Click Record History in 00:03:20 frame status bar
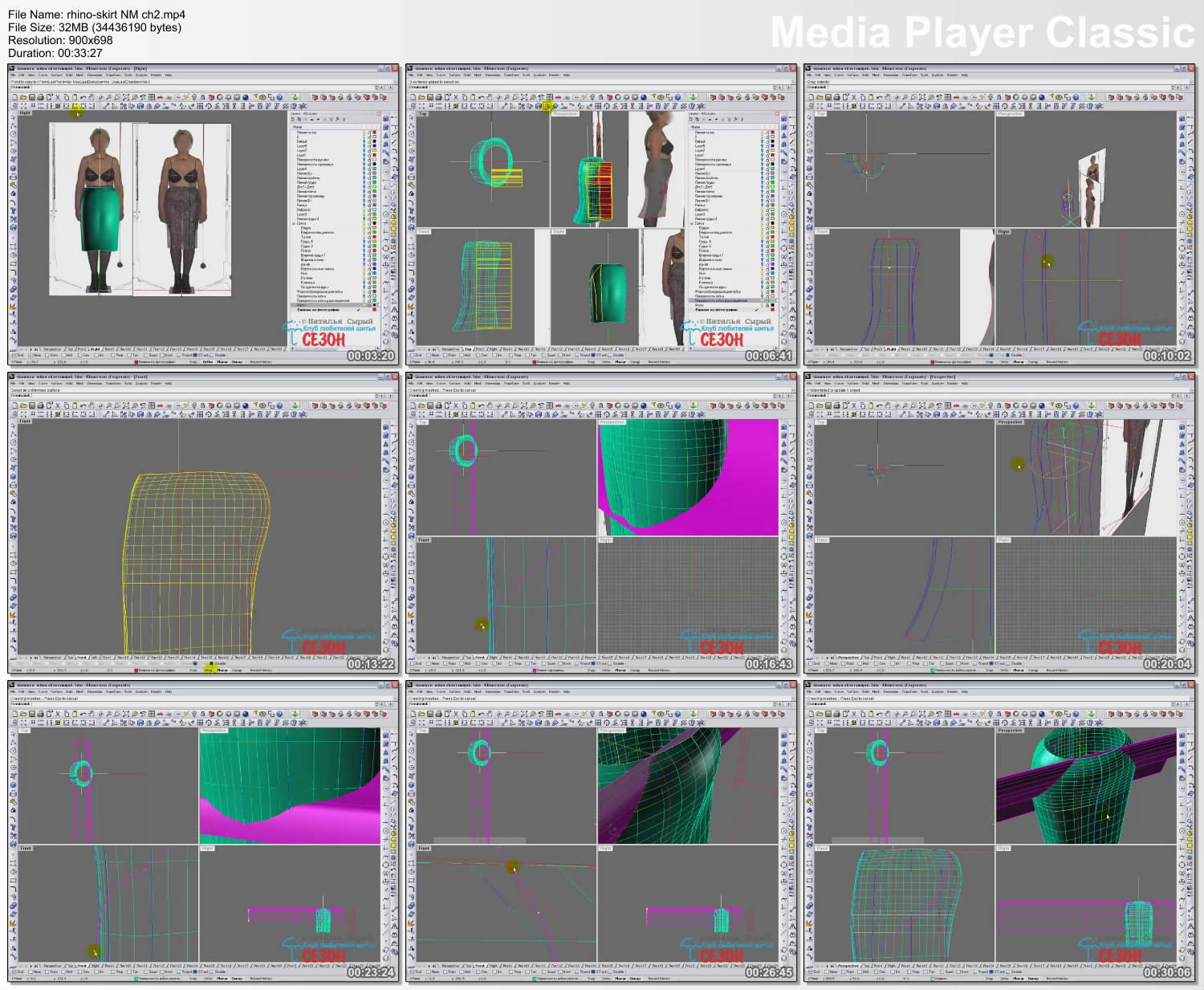The height and width of the screenshot is (990, 1204). coord(261,362)
